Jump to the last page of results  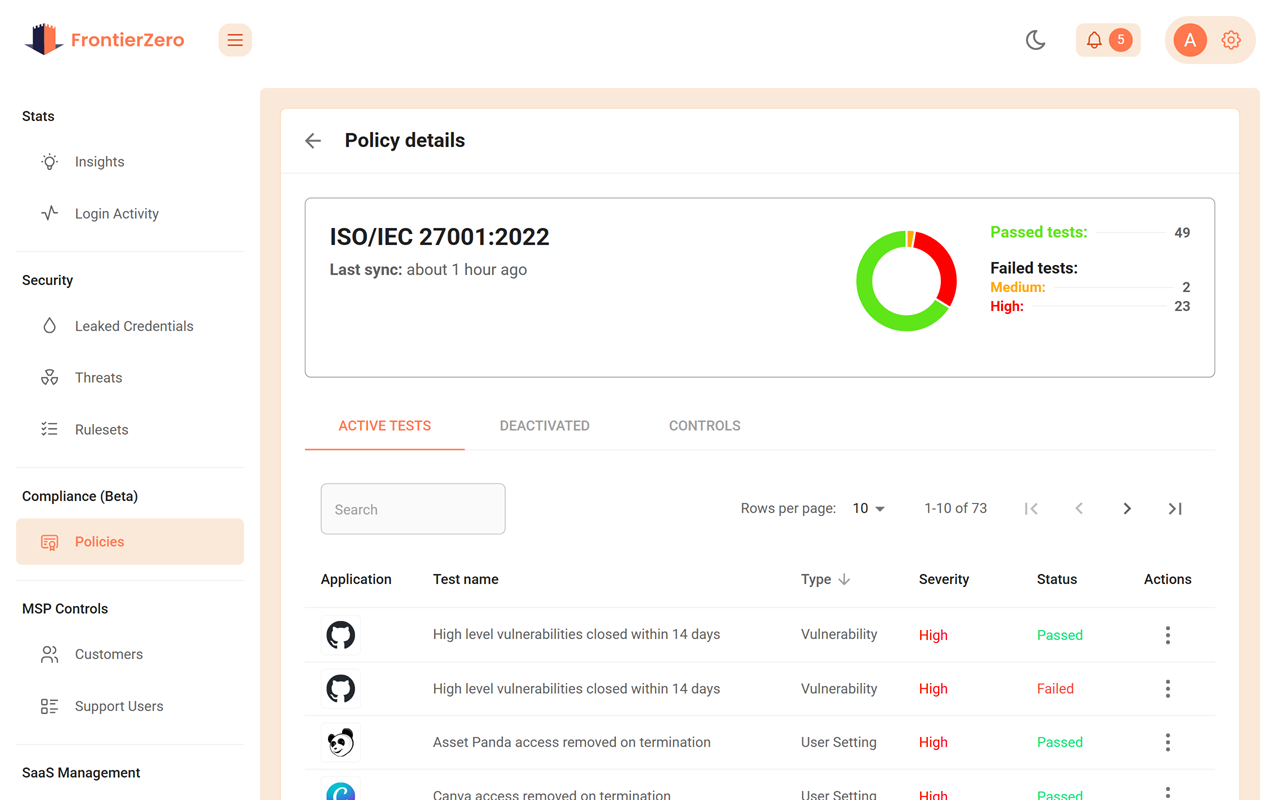tap(1175, 508)
